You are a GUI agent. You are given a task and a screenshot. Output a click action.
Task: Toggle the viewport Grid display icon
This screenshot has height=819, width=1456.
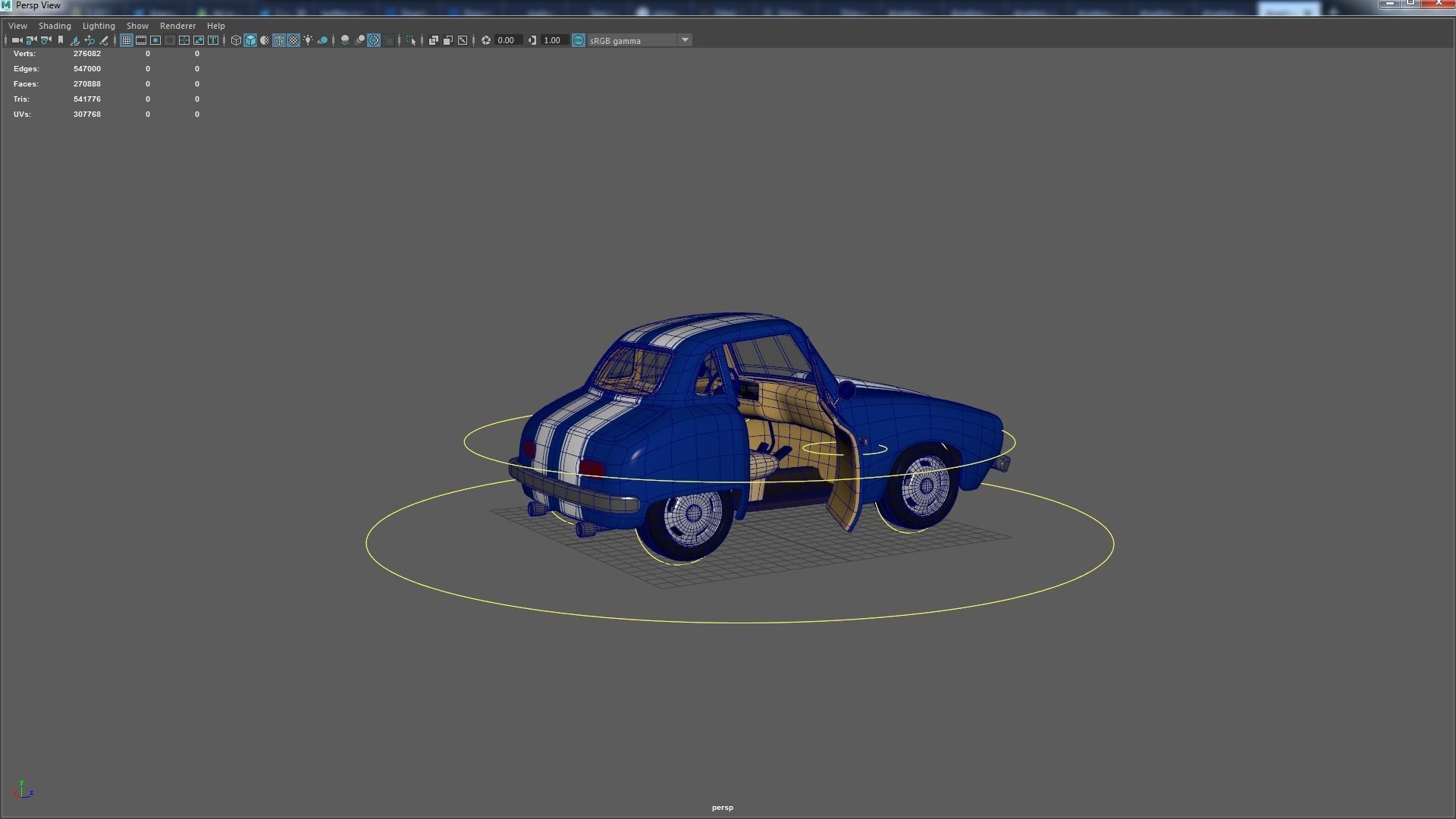pos(127,40)
